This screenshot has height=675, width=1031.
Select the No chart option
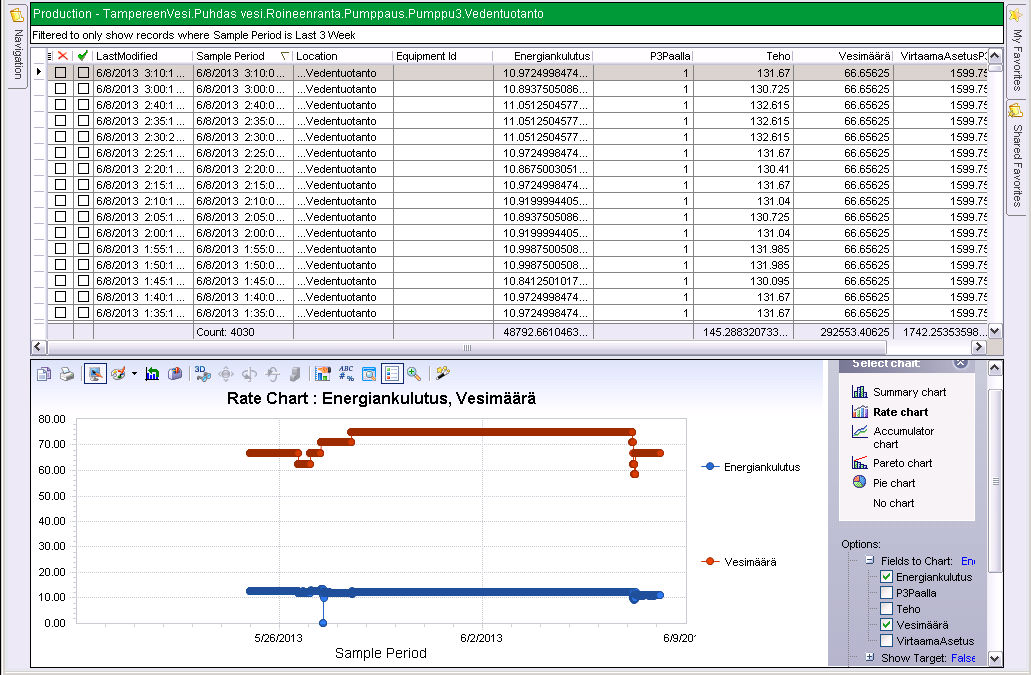893,503
